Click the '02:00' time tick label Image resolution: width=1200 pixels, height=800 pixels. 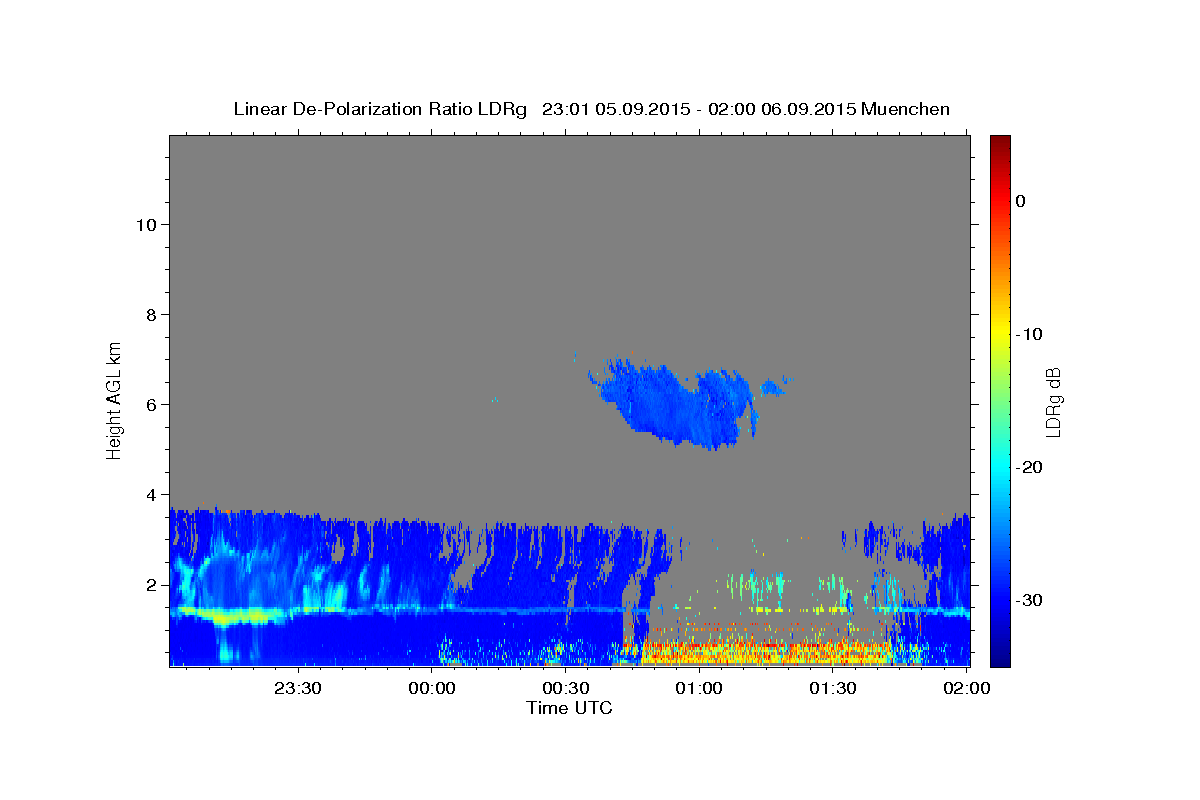point(967,688)
